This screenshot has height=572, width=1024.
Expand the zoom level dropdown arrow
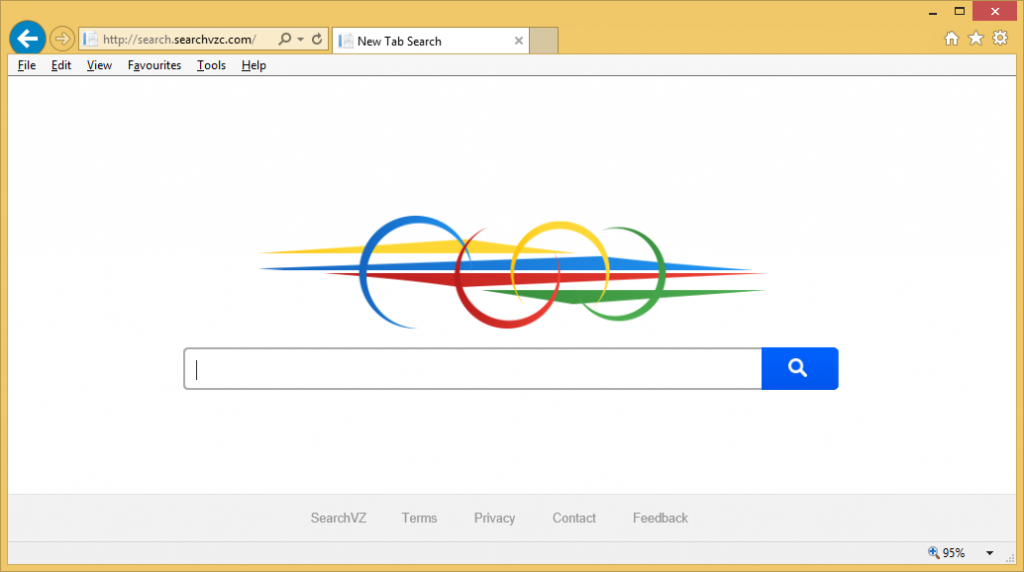coord(990,553)
